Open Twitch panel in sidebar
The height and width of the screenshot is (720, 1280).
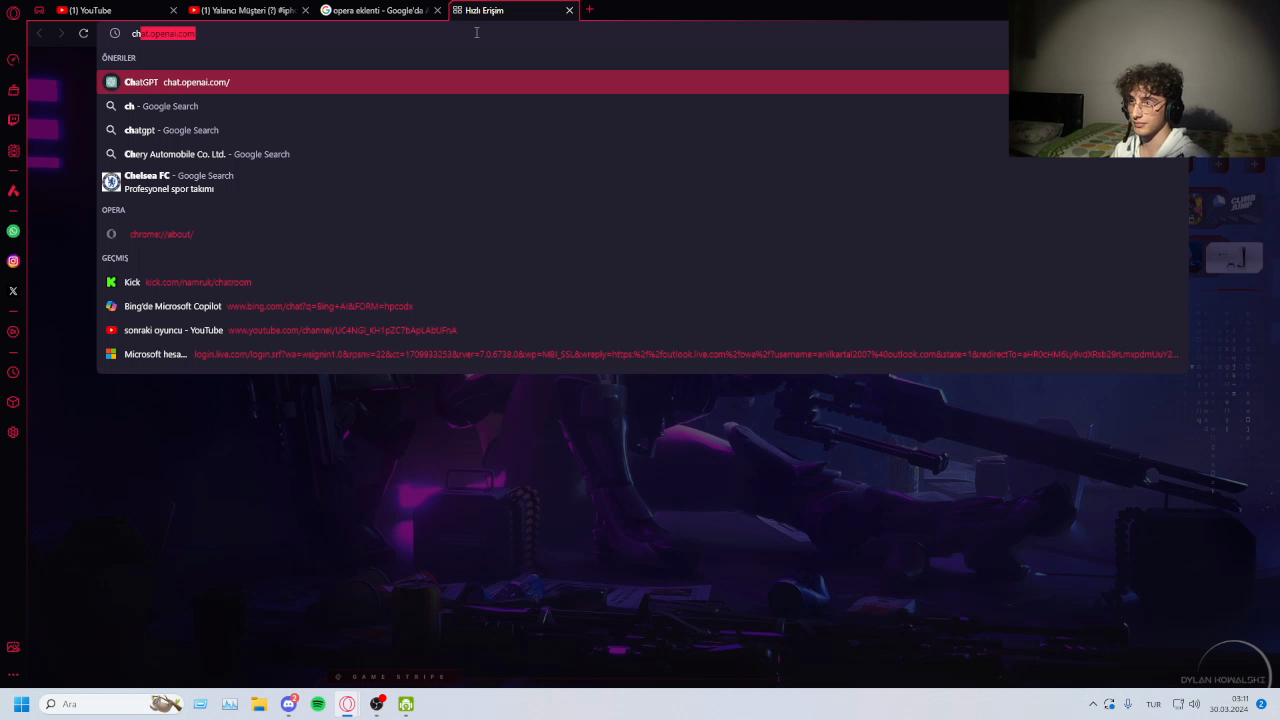[x=13, y=120]
